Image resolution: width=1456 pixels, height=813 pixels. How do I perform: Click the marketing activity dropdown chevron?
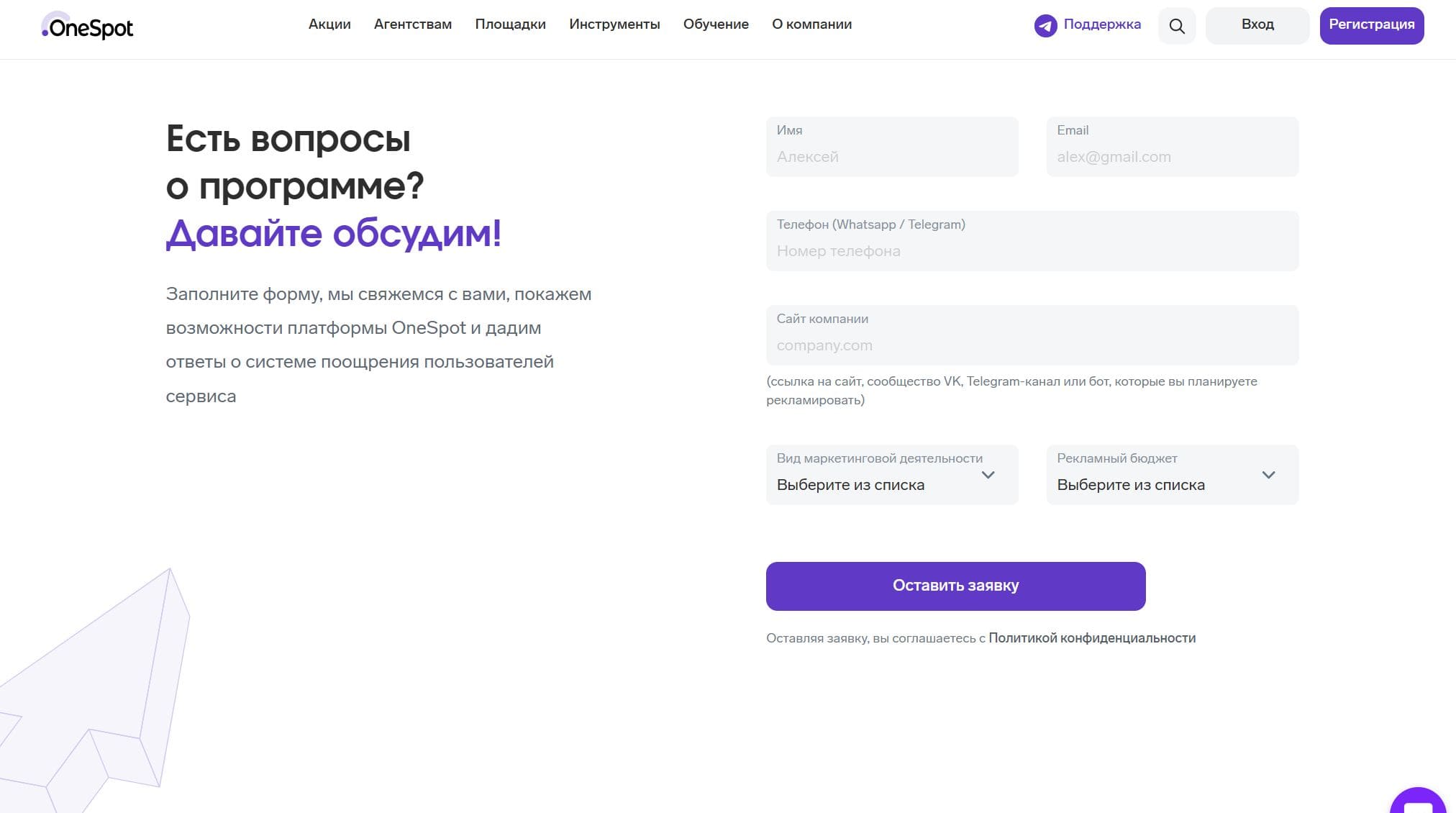click(988, 475)
